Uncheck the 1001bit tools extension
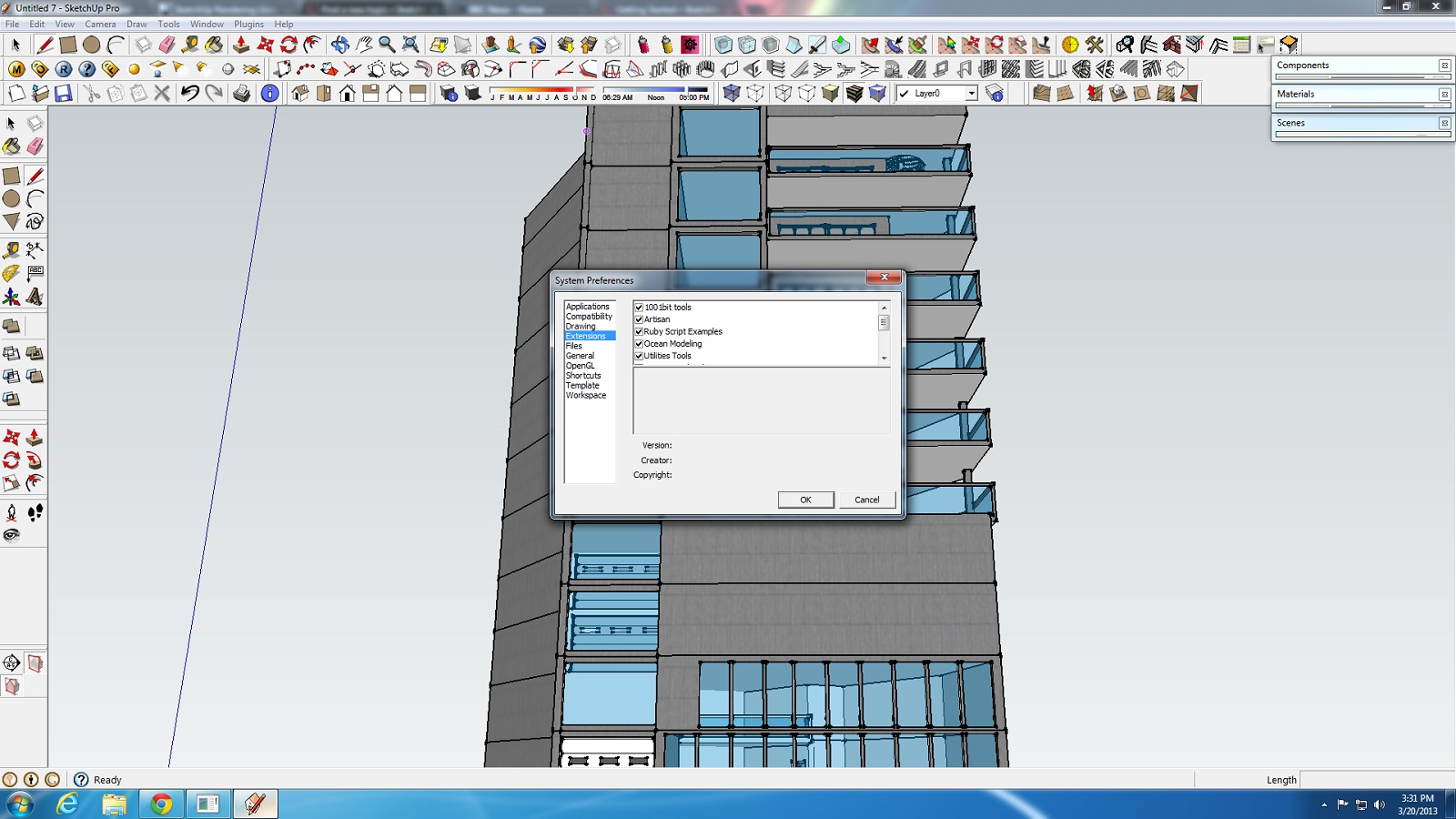 [639, 308]
